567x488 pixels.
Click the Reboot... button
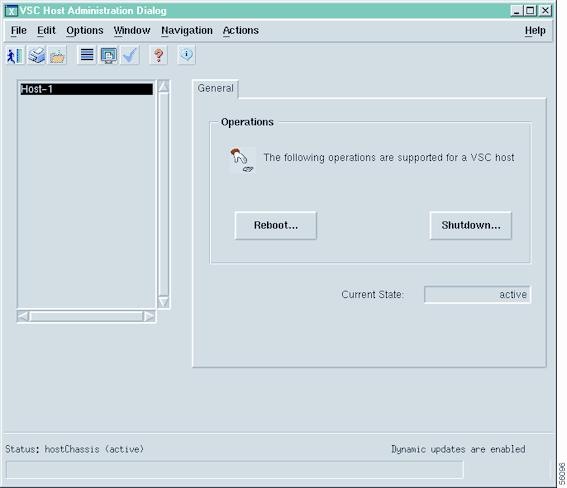click(x=276, y=226)
